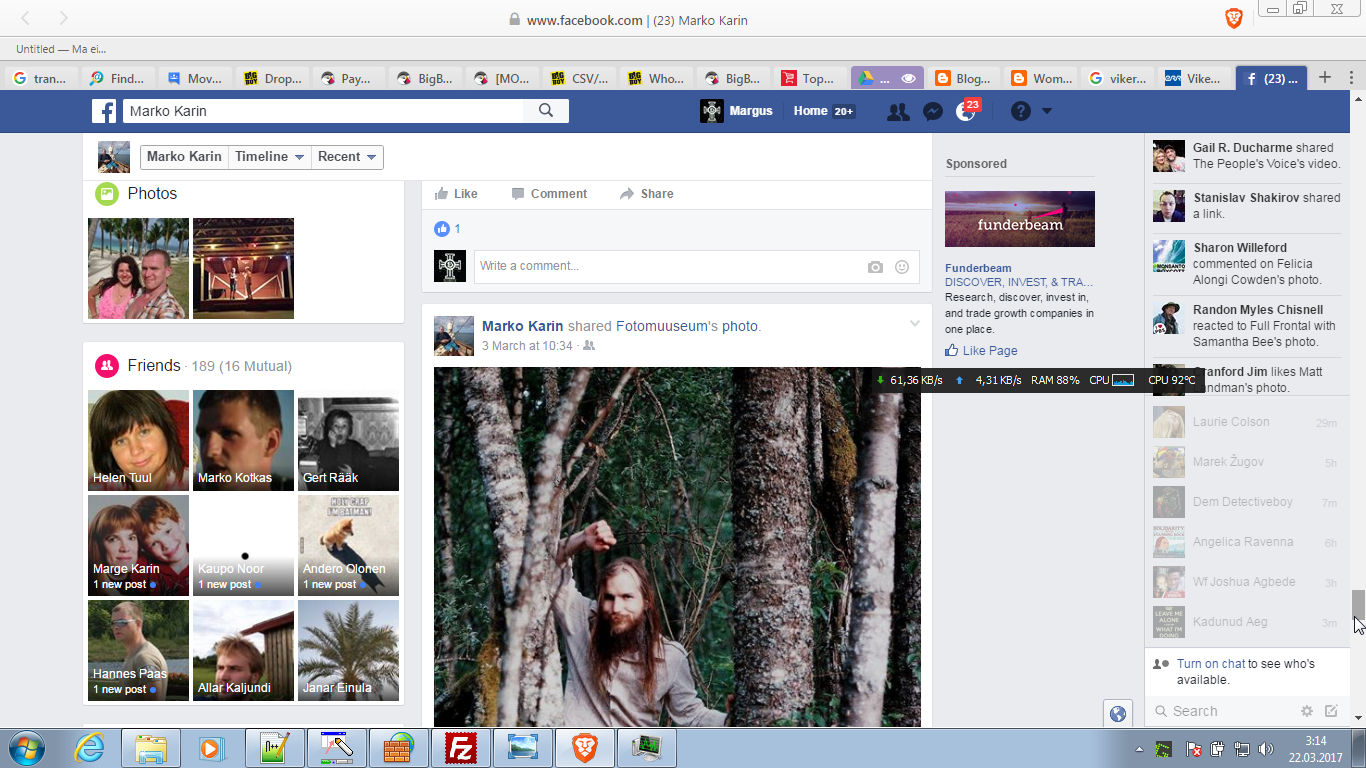Like the Funderbeam sponsored page
Viewport: 1366px width, 768px height.
(980, 351)
